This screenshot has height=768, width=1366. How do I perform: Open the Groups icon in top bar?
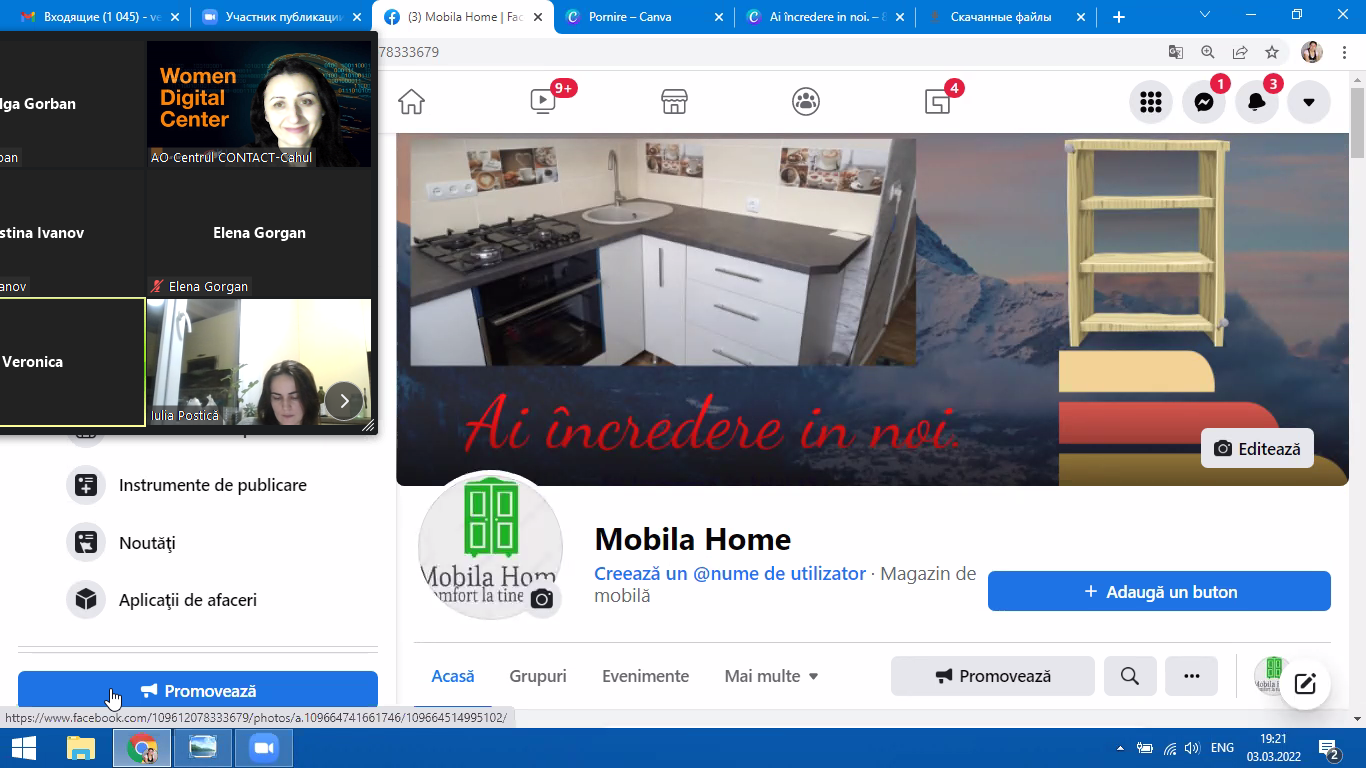806,101
